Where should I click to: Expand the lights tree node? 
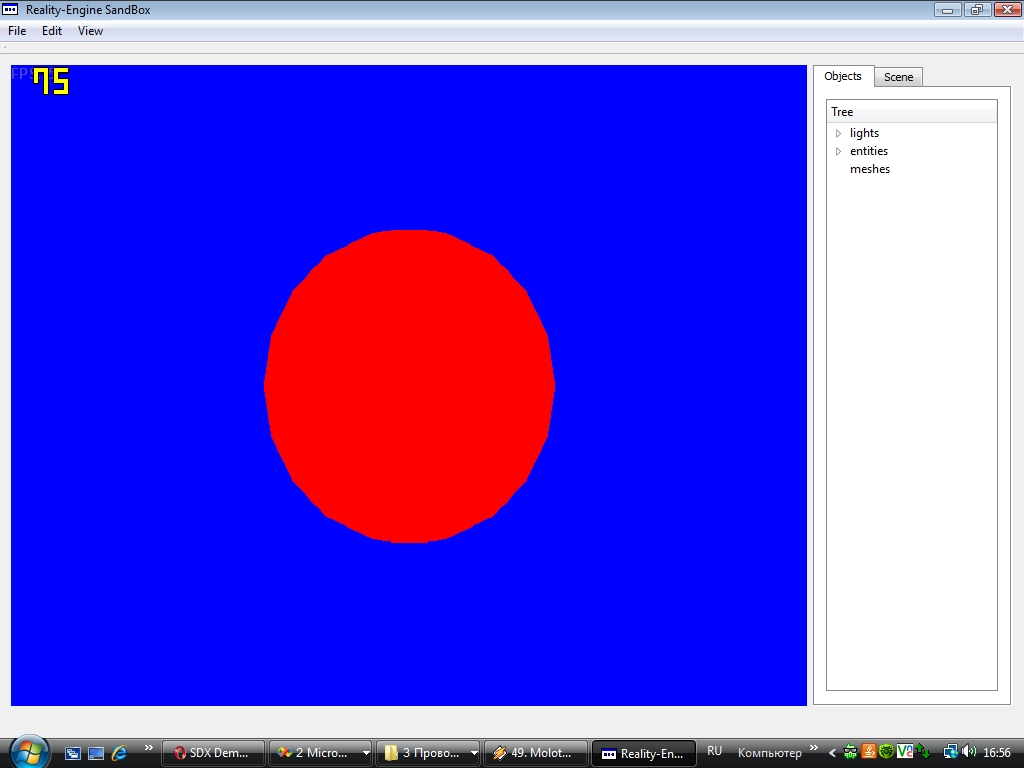click(x=839, y=133)
